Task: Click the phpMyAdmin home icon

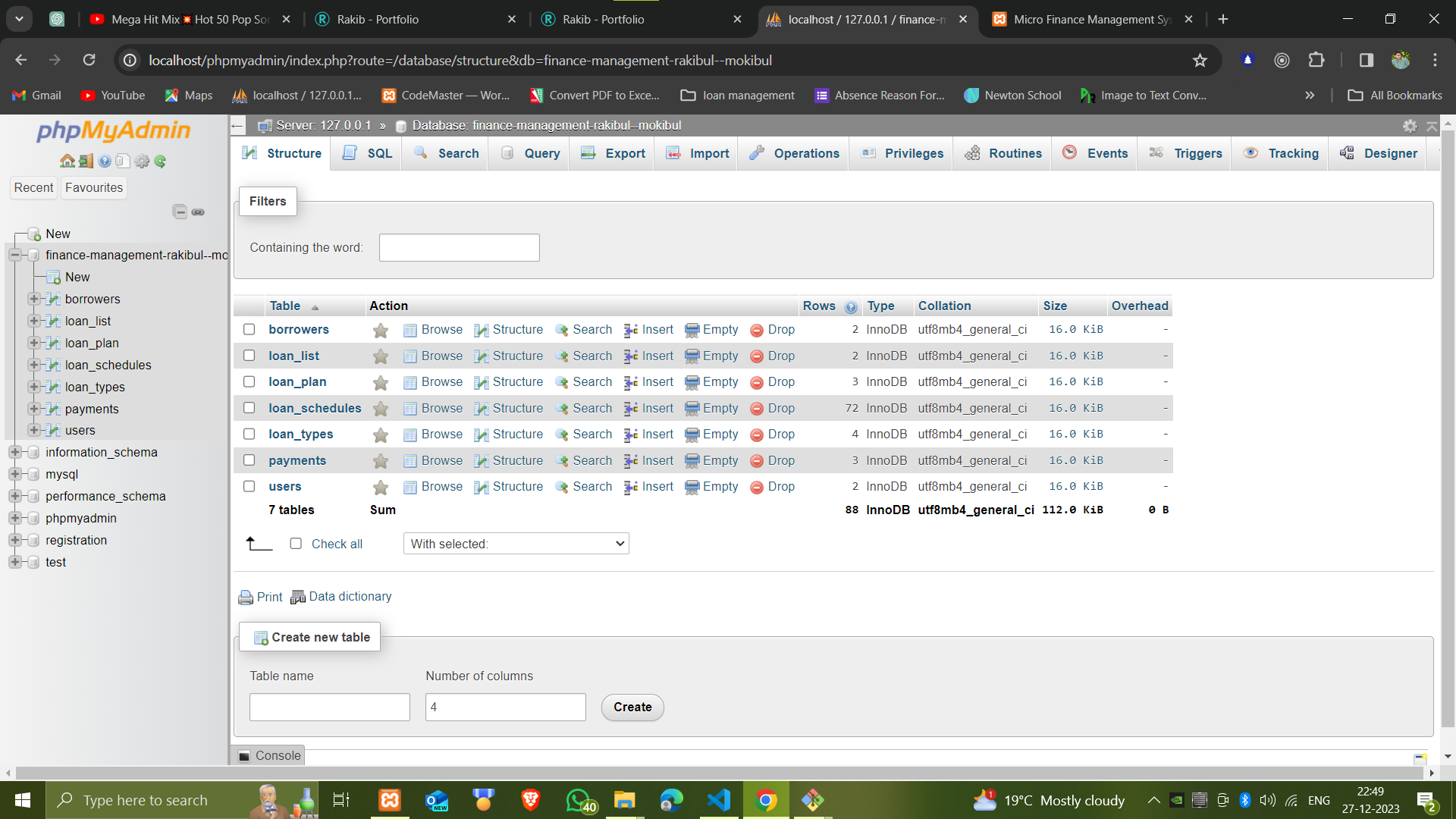Action: (x=67, y=161)
